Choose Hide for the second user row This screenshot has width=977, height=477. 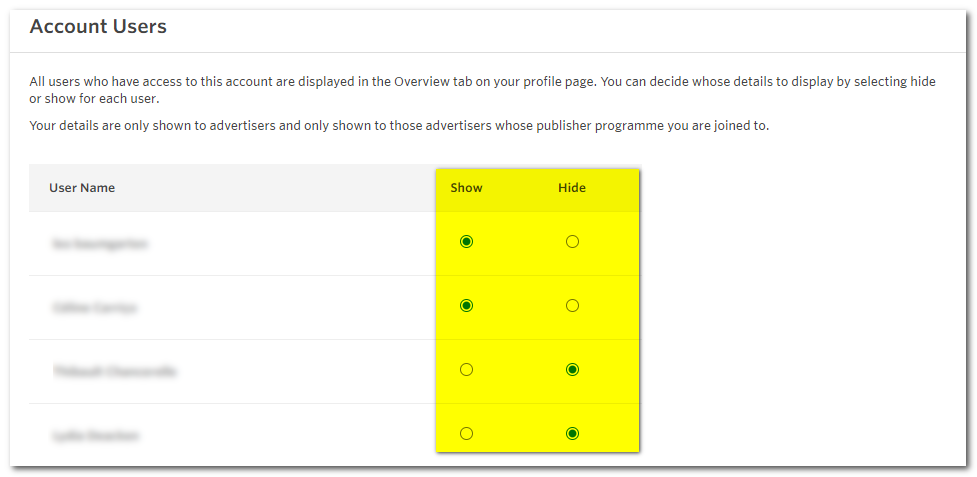tap(572, 306)
